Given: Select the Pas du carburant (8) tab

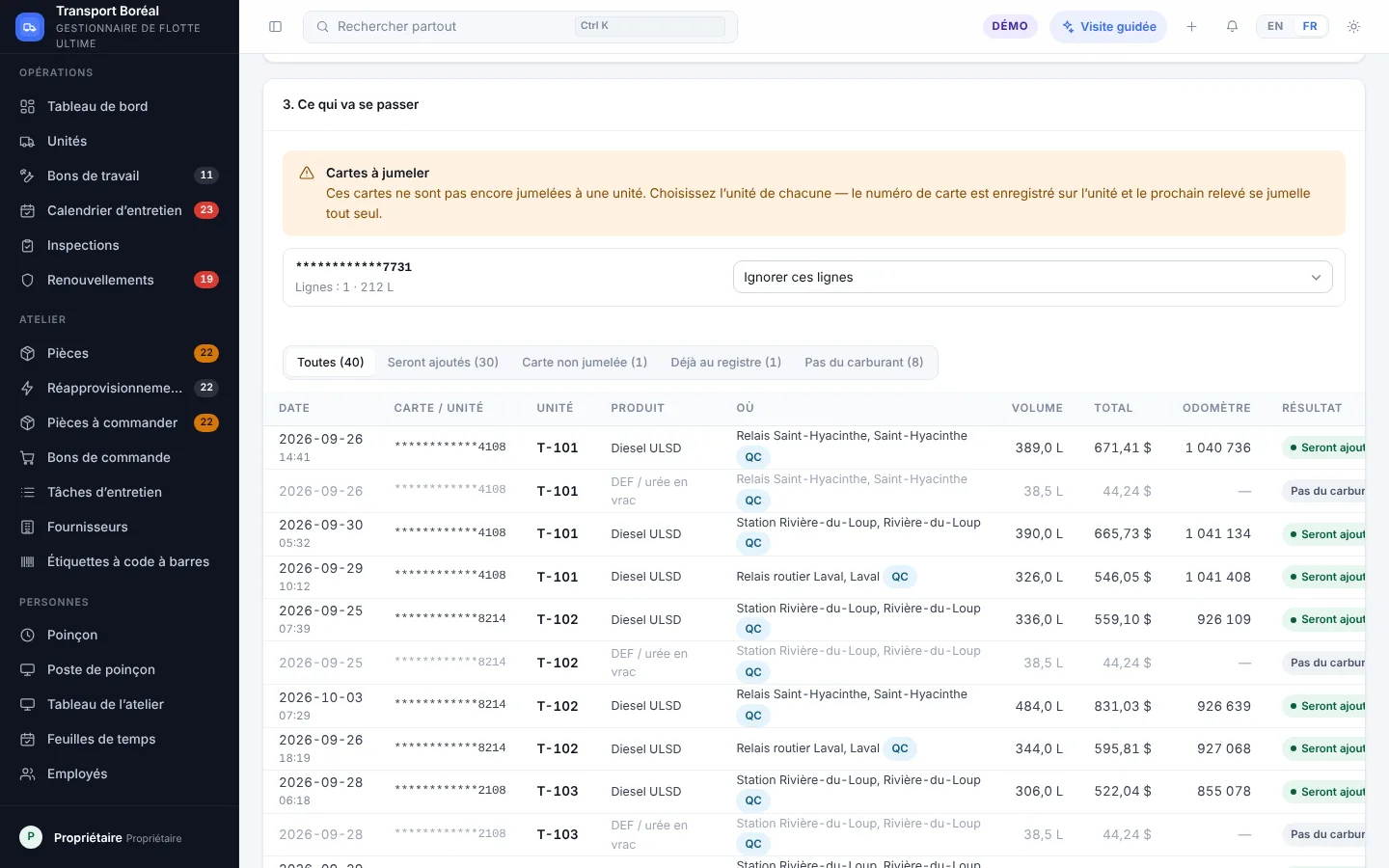Looking at the screenshot, I should 864,363.
